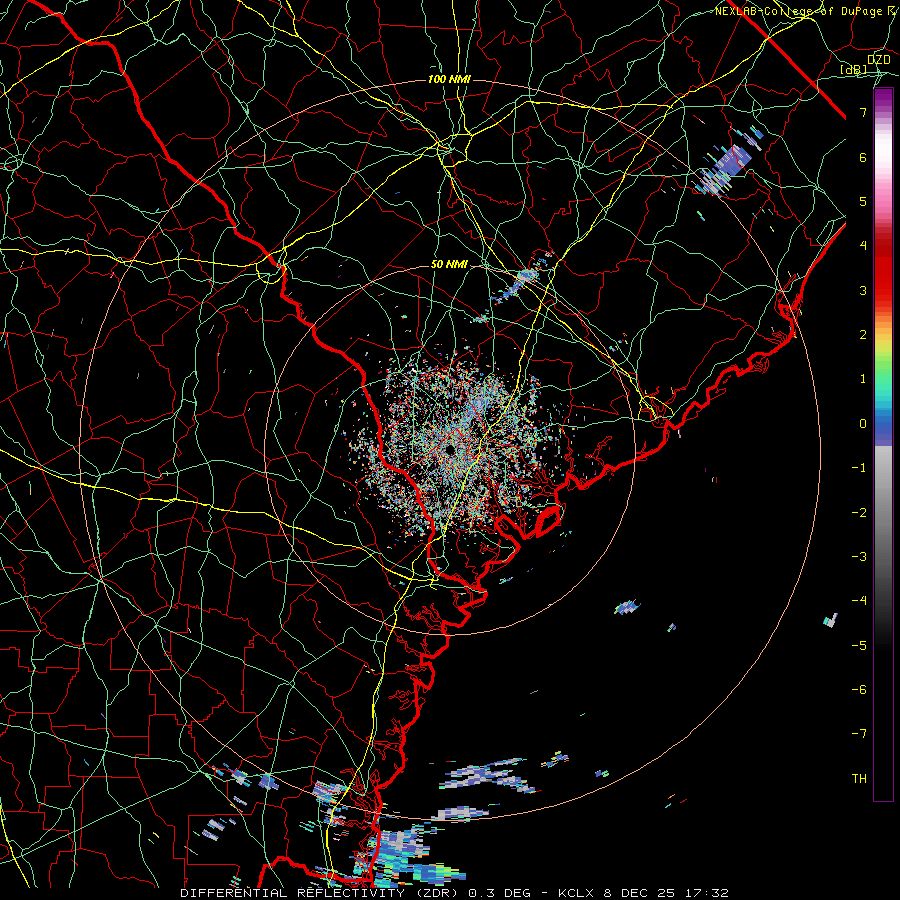Screen dimensions: 900x900
Task: Click the 0 value on the color scale
Action: (x=863, y=424)
